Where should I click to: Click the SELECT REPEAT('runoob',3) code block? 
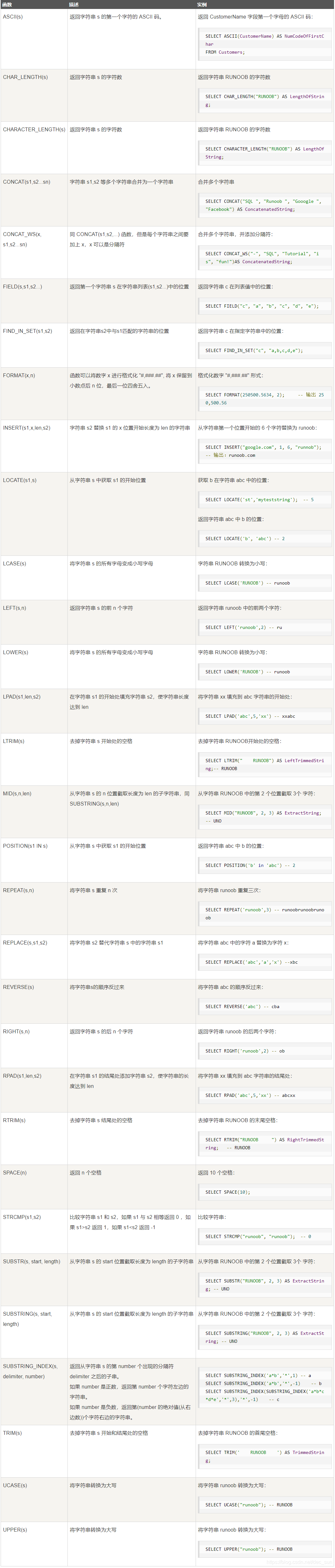tap(265, 914)
